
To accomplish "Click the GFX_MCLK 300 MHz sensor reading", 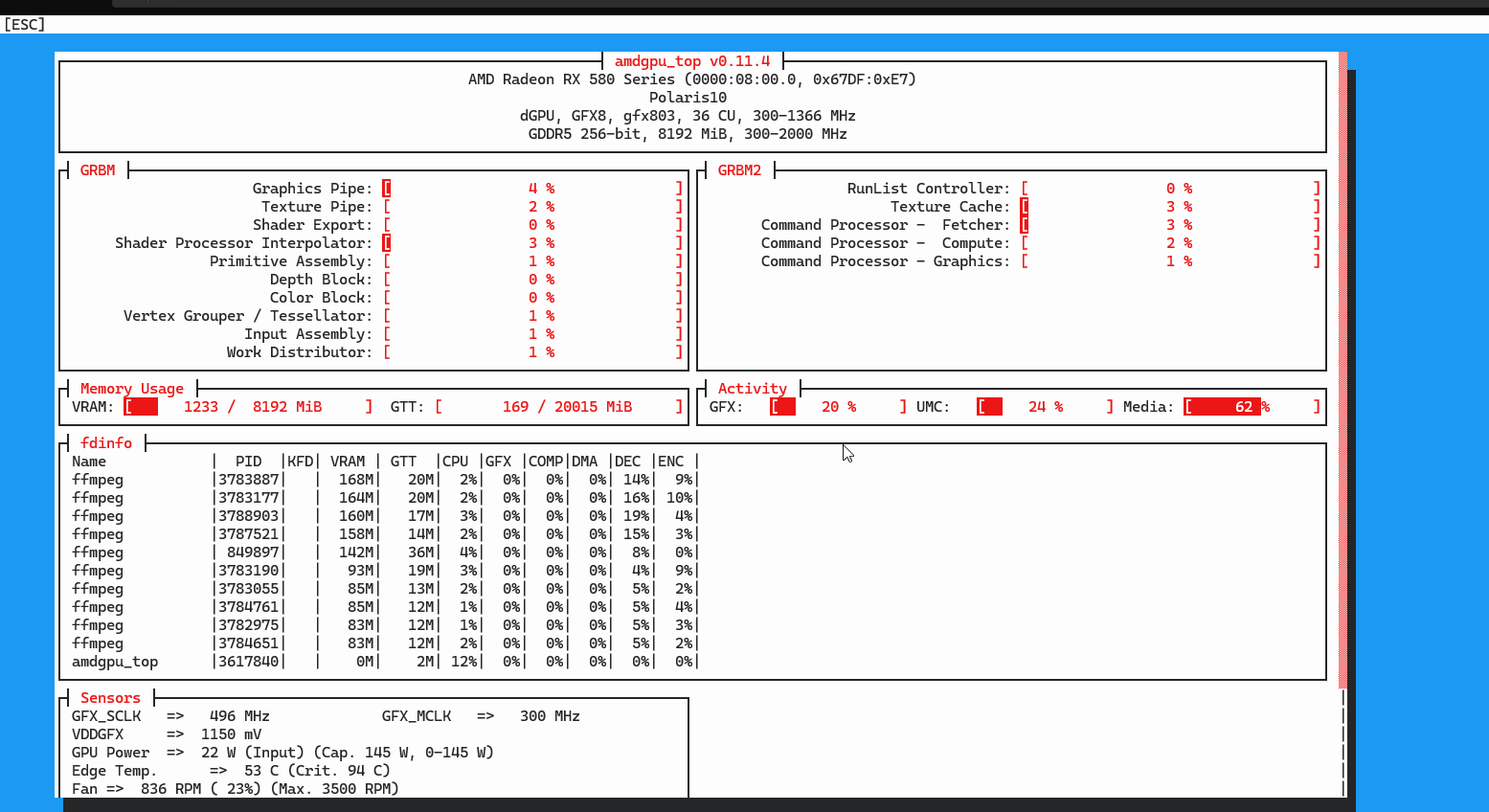I will point(481,716).
